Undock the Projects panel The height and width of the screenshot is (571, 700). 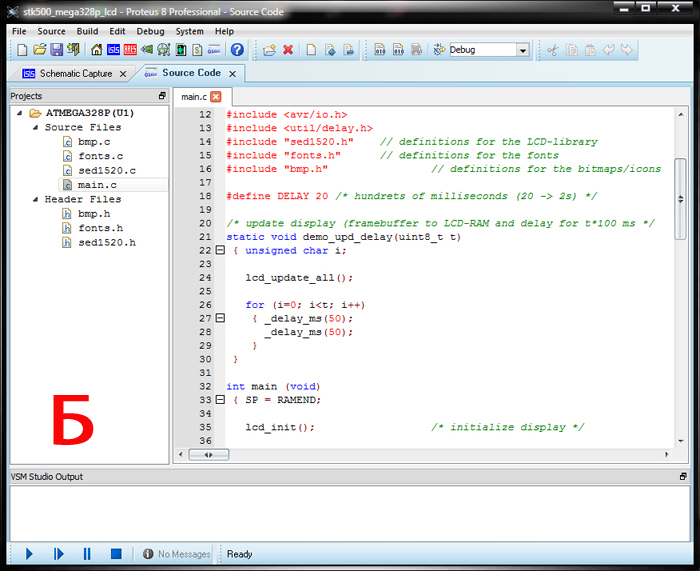click(x=162, y=96)
